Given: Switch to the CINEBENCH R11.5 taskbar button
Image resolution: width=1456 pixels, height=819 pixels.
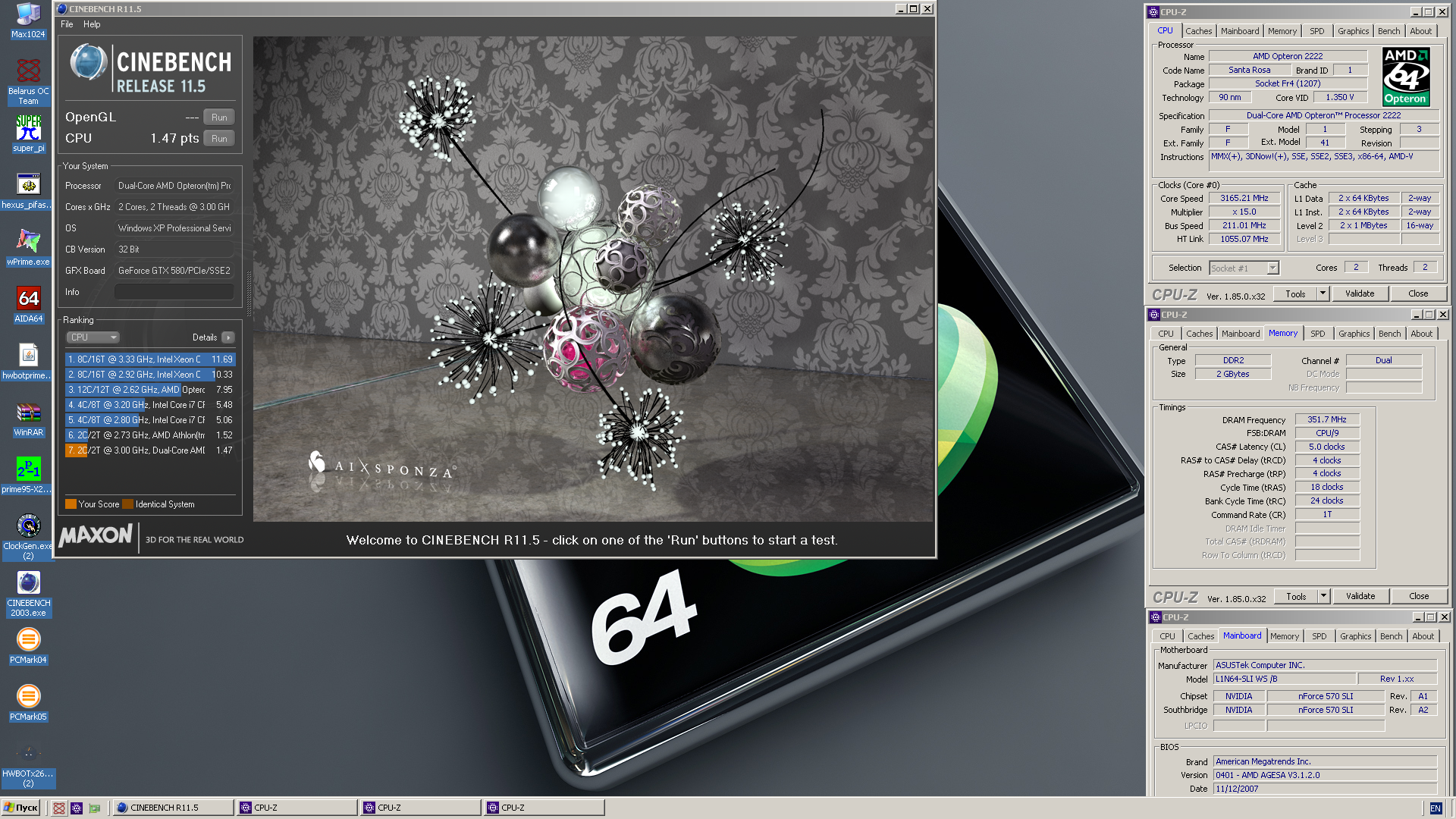Looking at the screenshot, I should [x=173, y=808].
